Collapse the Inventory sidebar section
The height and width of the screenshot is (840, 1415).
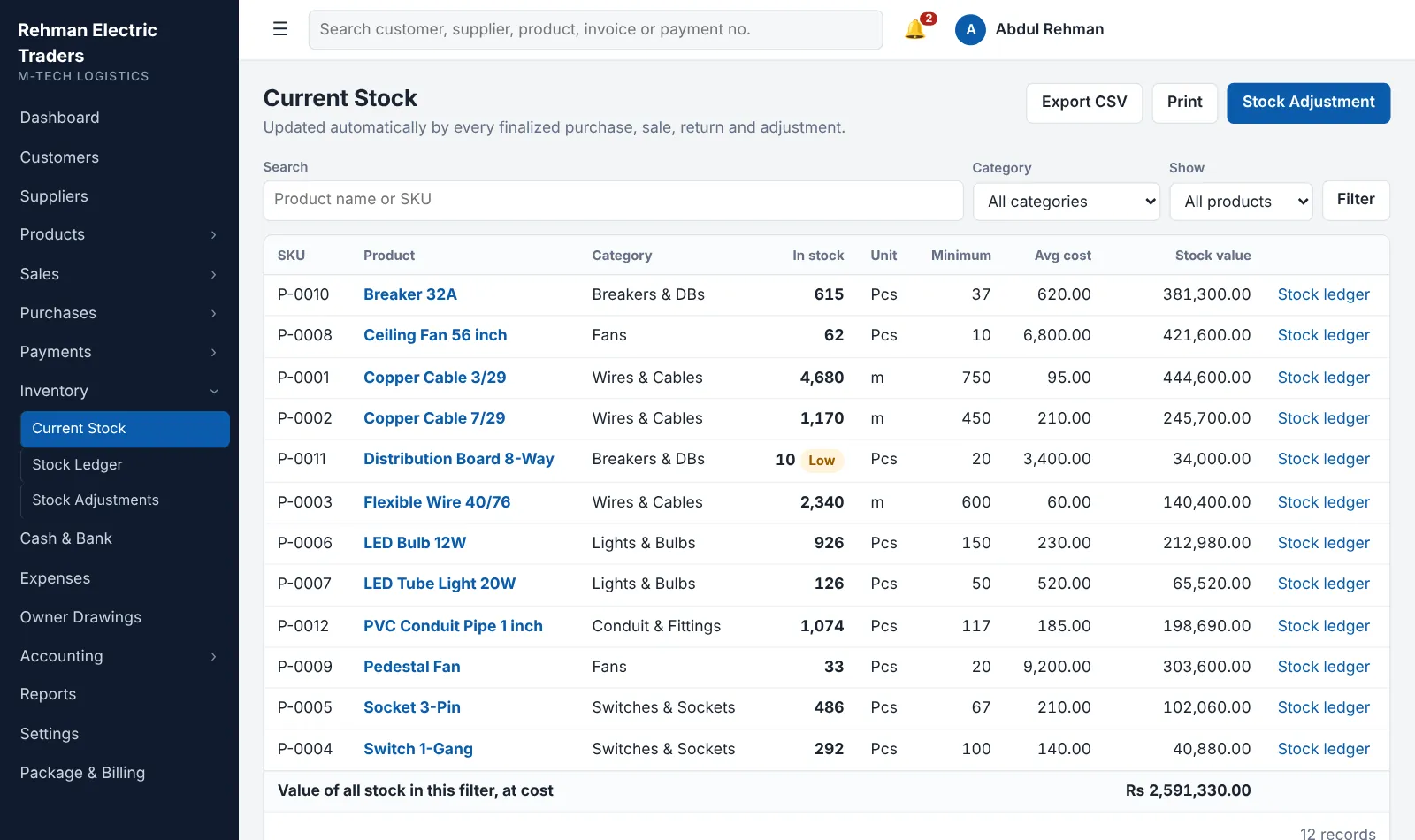[x=119, y=391]
